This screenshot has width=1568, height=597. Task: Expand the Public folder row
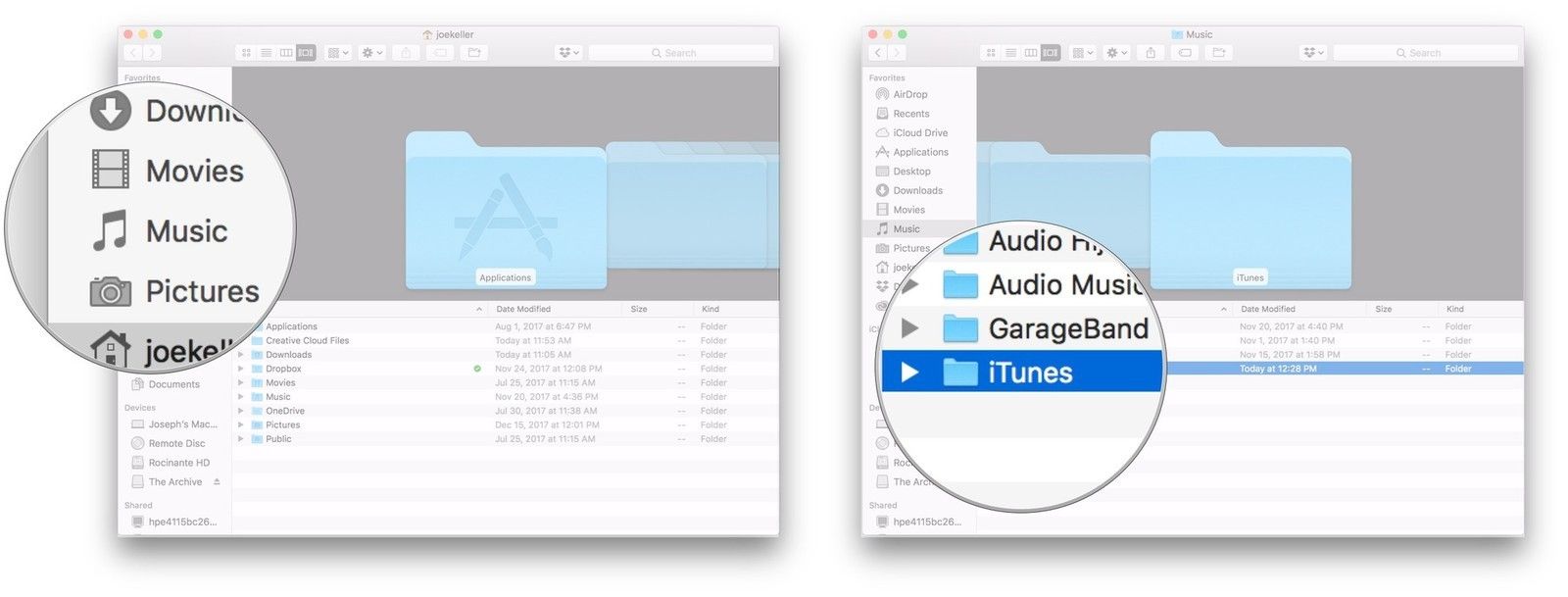coord(241,439)
